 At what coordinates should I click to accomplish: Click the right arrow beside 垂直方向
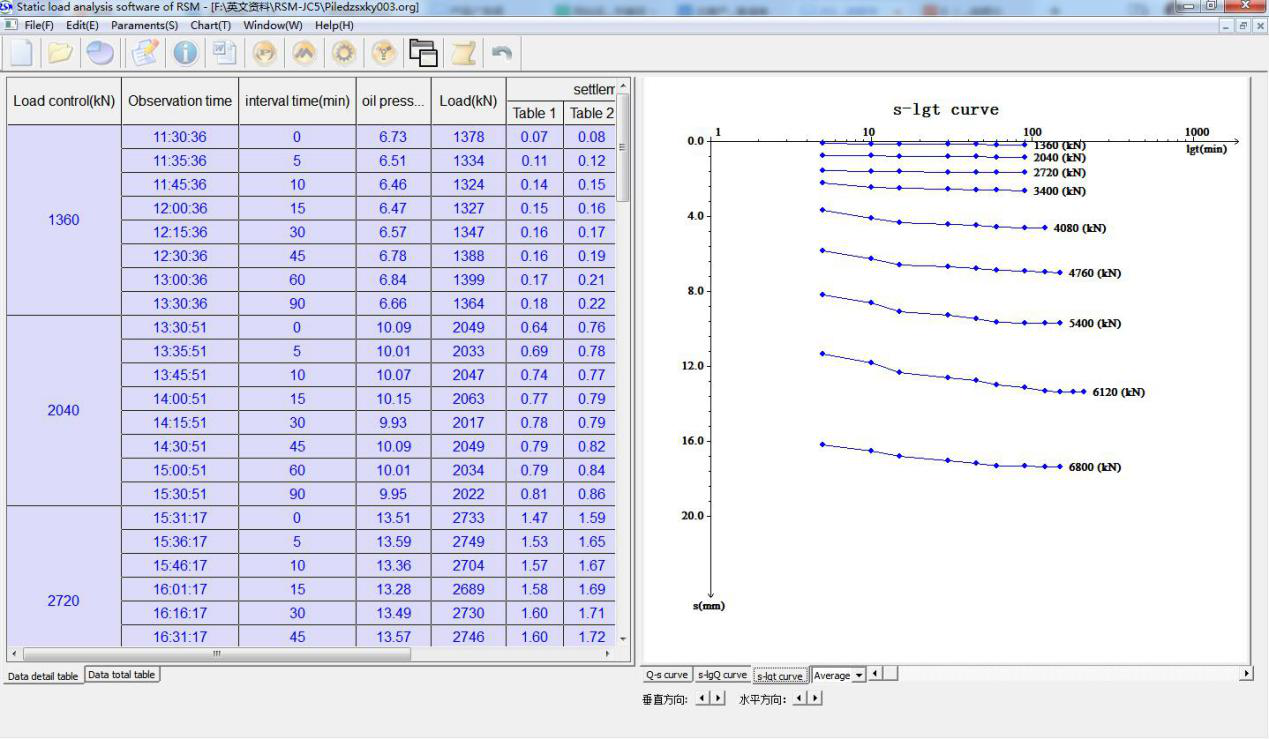click(x=719, y=698)
